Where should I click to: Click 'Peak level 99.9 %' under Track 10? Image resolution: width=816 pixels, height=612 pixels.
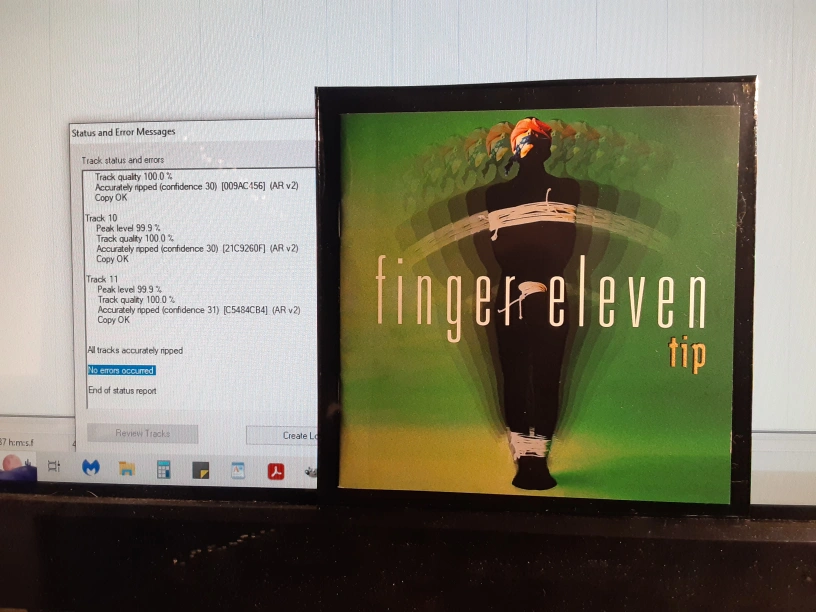(x=128, y=228)
